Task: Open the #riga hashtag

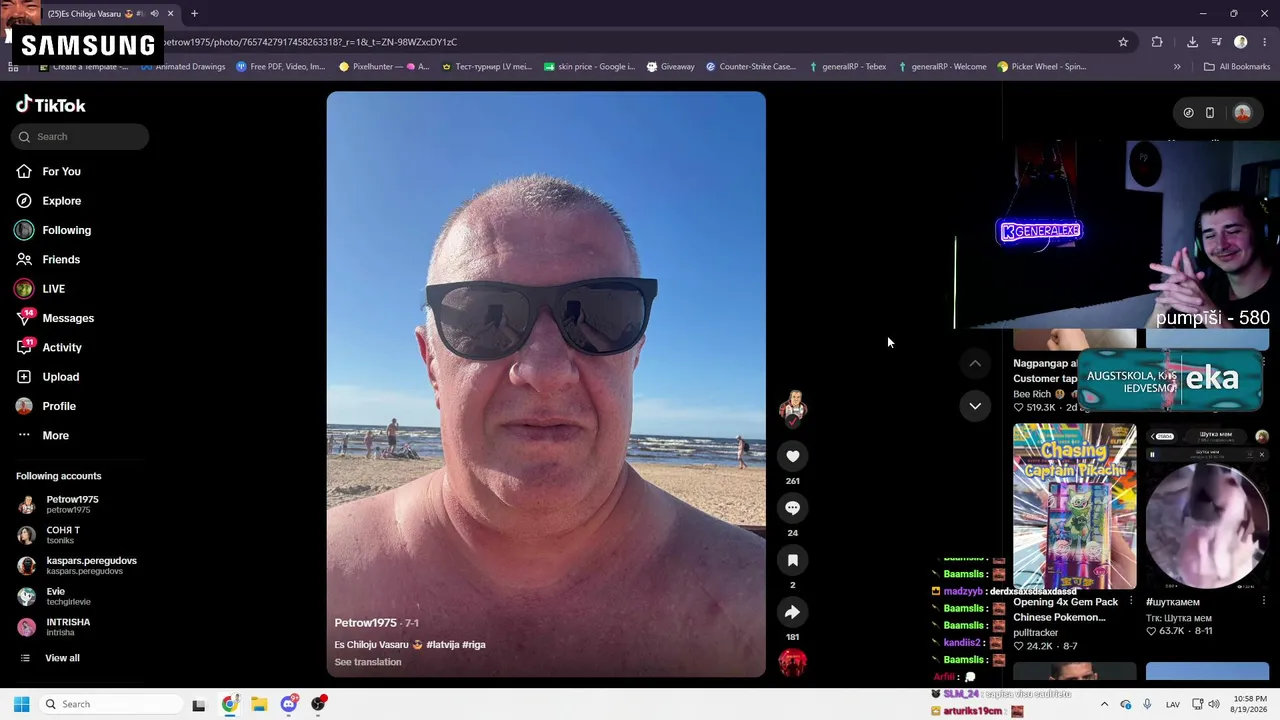Action: [x=474, y=645]
